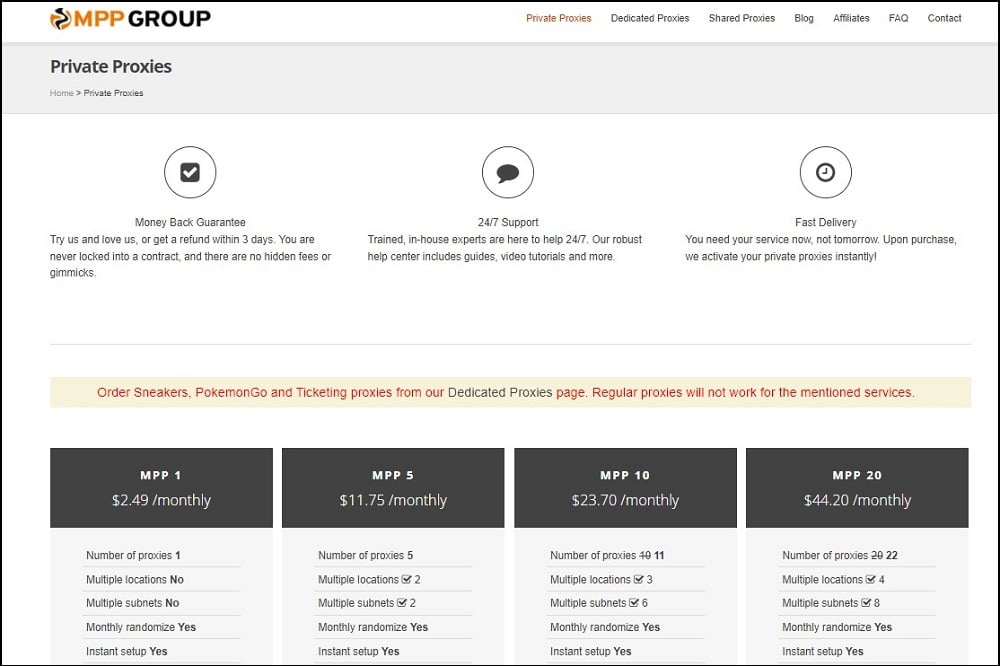1000x666 pixels.
Task: Click MPP 20 Multiple locations check icon
Action: tap(871, 579)
